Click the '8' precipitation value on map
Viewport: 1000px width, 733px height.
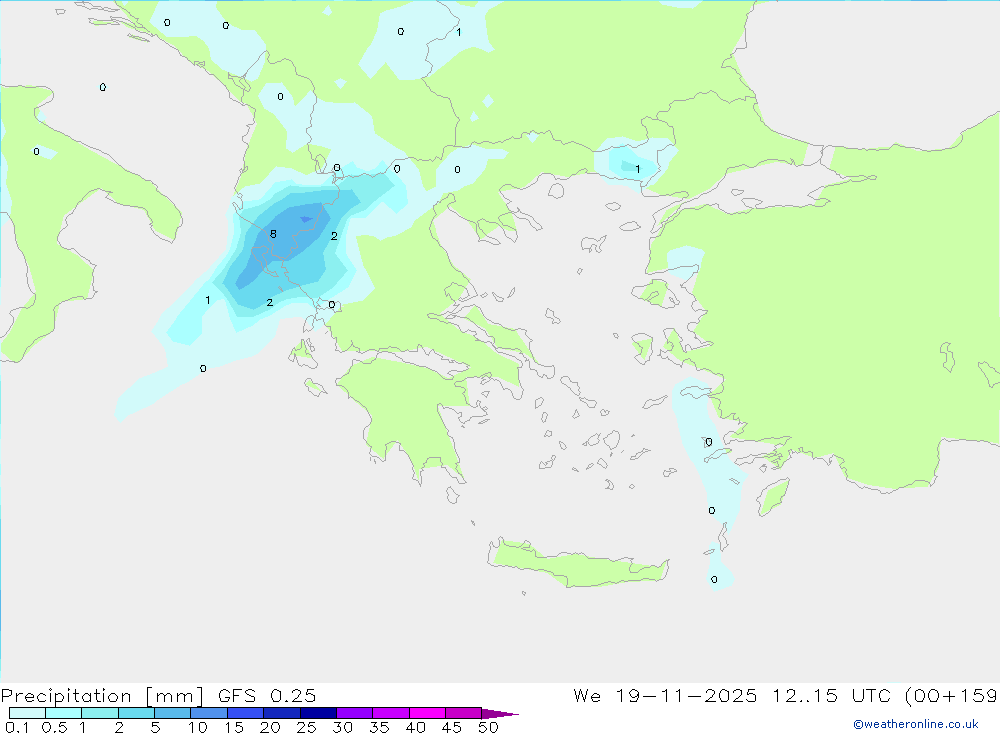(273, 234)
